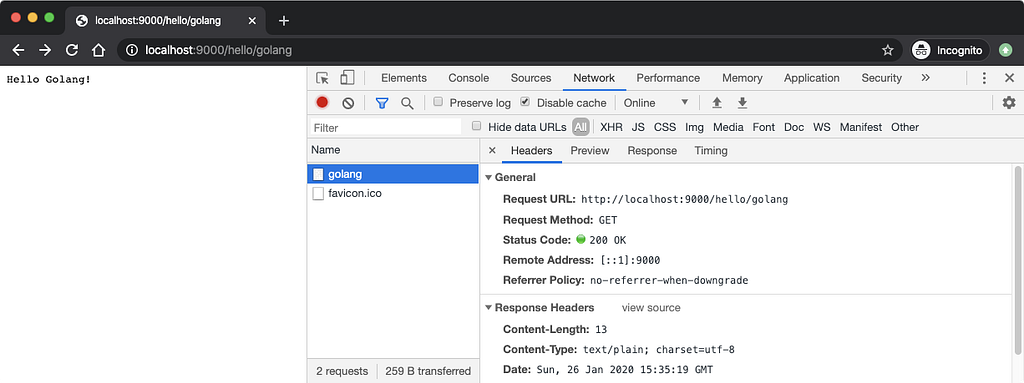The height and width of the screenshot is (383, 1024).
Task: Click the green update arrow icon
Action: 1006,50
